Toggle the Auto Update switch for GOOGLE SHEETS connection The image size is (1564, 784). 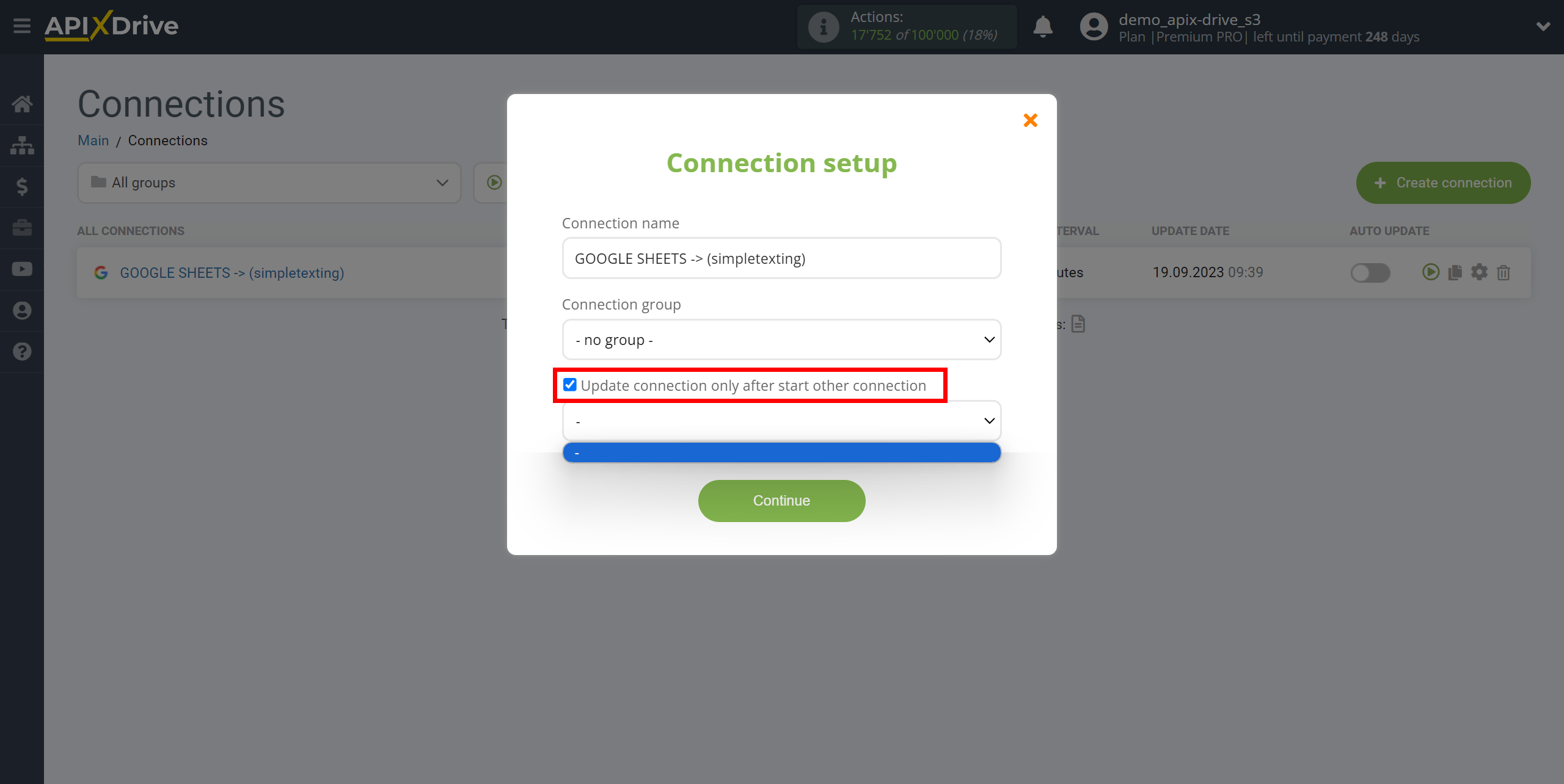coord(1370,272)
